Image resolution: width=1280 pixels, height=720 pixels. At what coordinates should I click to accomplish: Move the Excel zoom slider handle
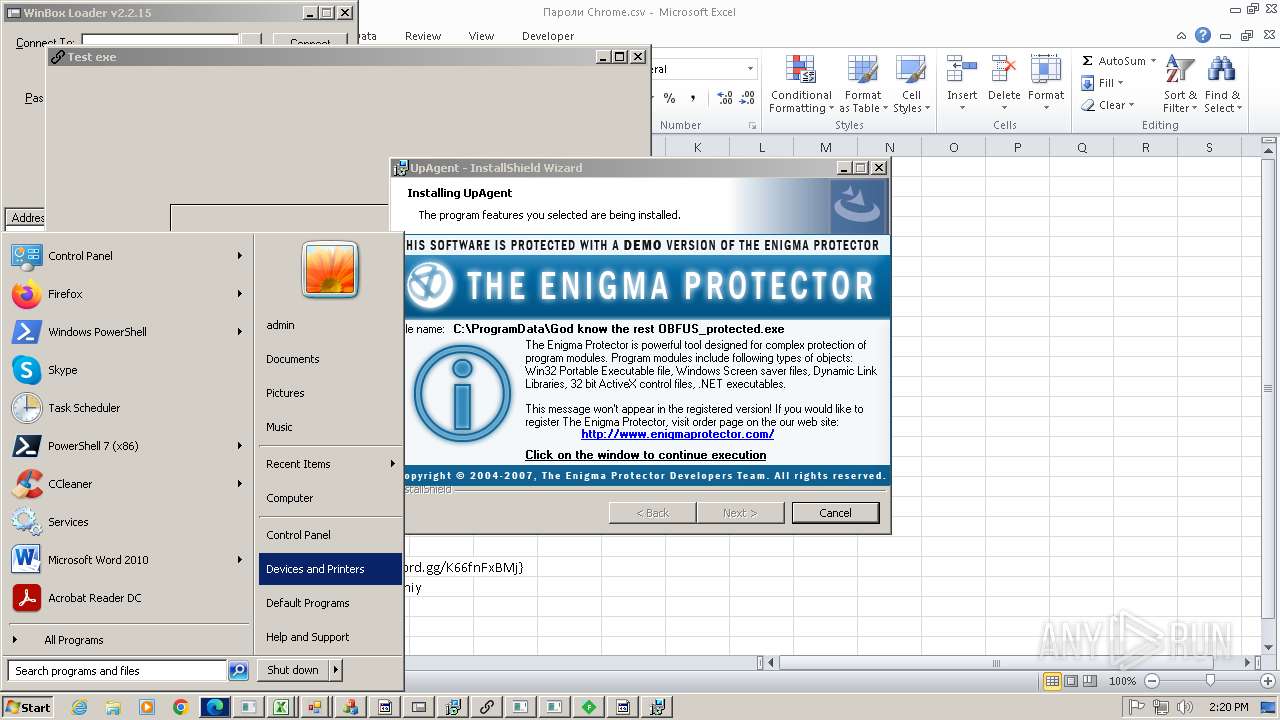click(1210, 681)
